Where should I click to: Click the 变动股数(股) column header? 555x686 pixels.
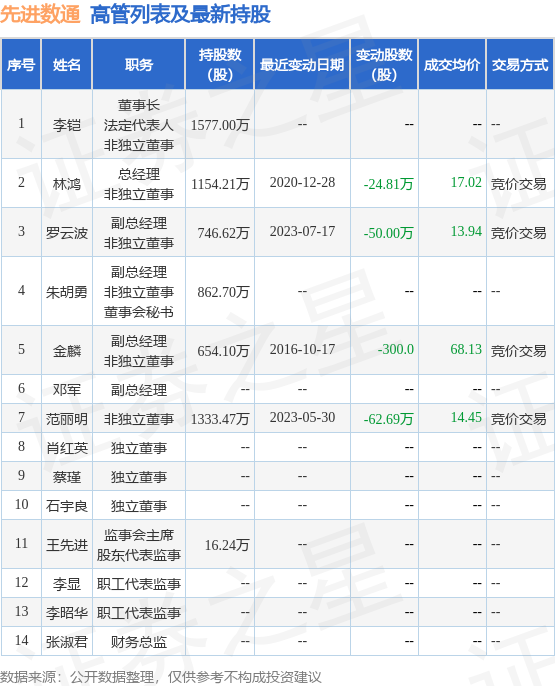click(384, 65)
